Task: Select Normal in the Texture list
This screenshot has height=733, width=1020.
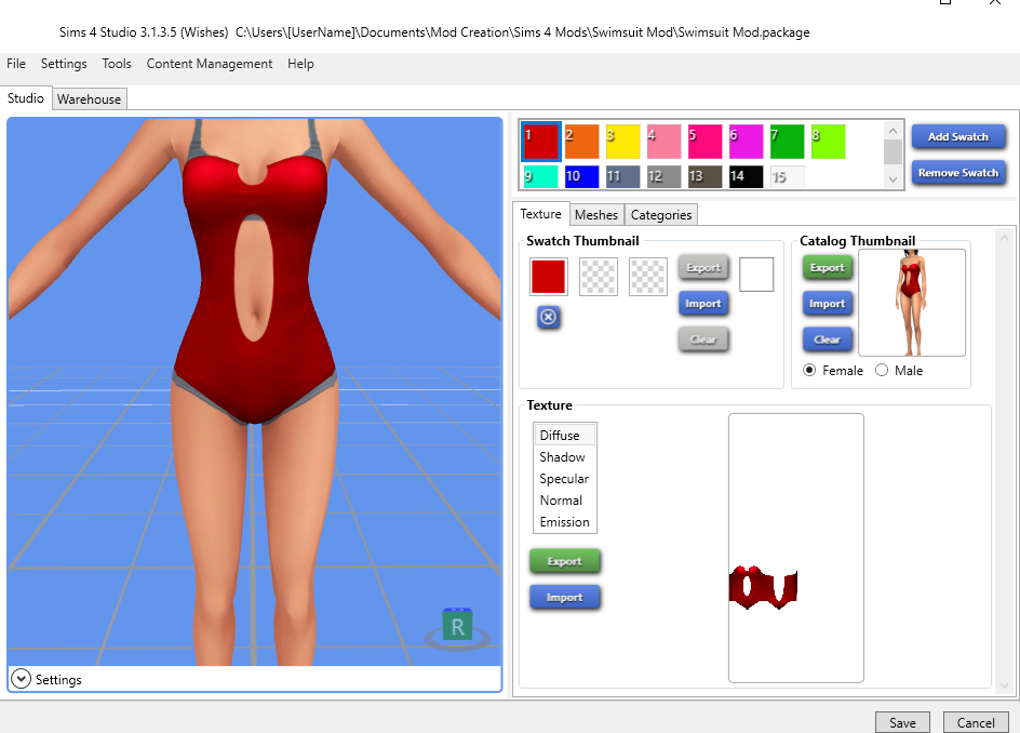Action: click(562, 500)
